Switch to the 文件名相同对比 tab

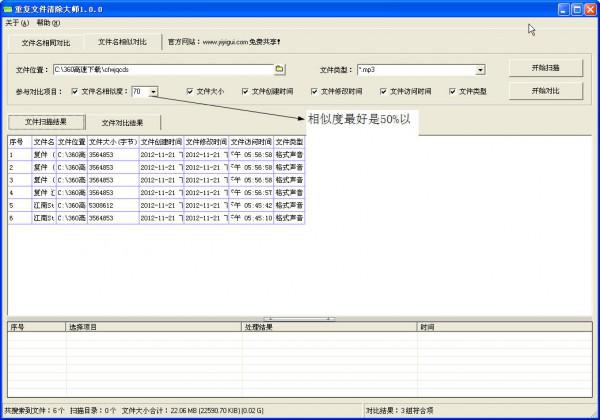point(46,43)
